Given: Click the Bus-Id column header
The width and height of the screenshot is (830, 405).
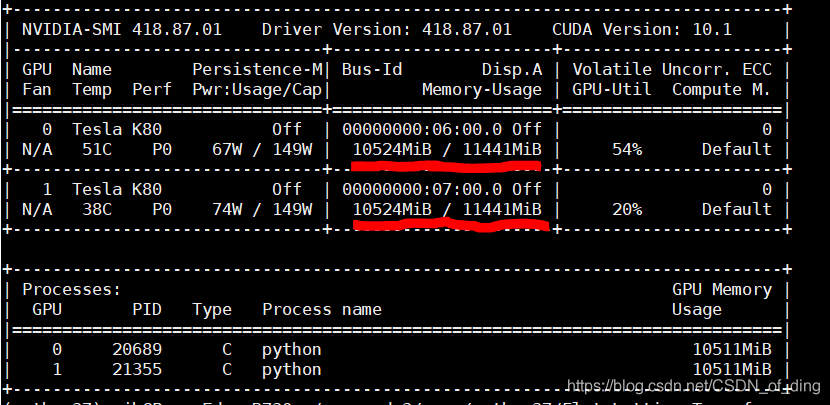Looking at the screenshot, I should 372,69.
